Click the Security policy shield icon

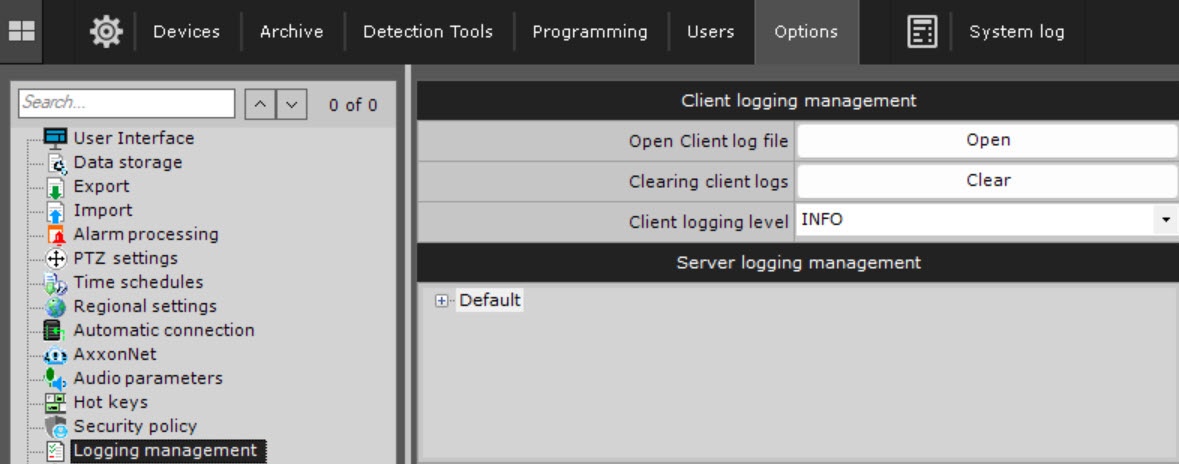(56, 426)
